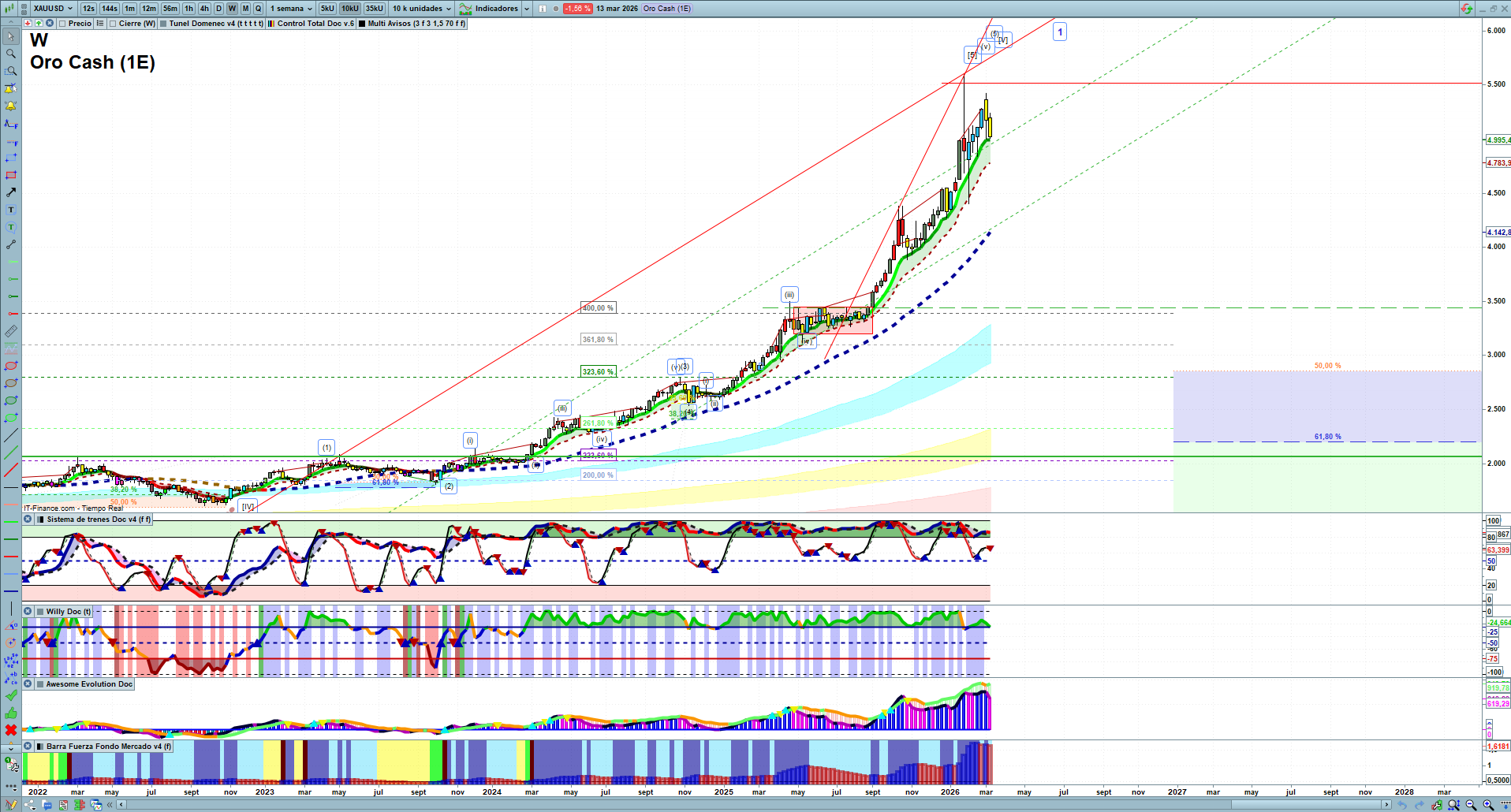Click the Q quarterly timeframe button

pos(258,9)
